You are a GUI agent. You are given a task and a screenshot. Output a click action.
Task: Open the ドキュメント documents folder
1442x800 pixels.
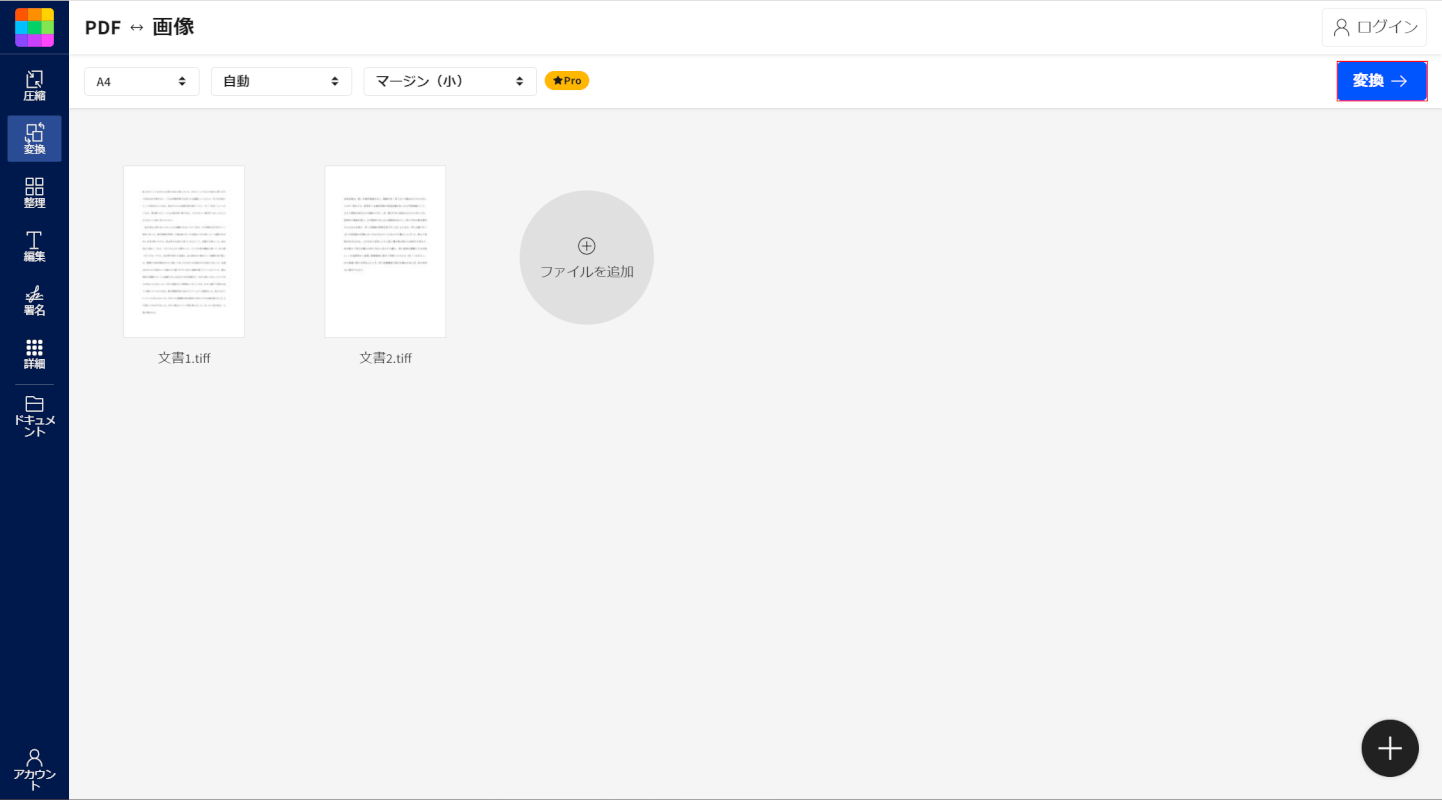pos(34,416)
